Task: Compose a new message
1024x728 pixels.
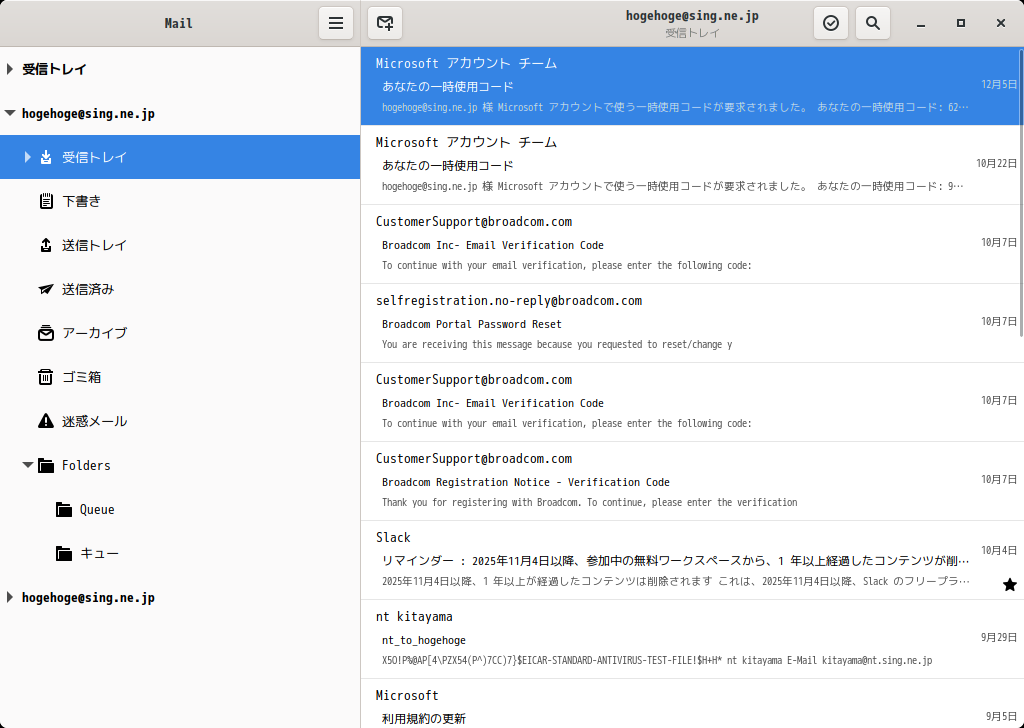Action: tap(385, 24)
